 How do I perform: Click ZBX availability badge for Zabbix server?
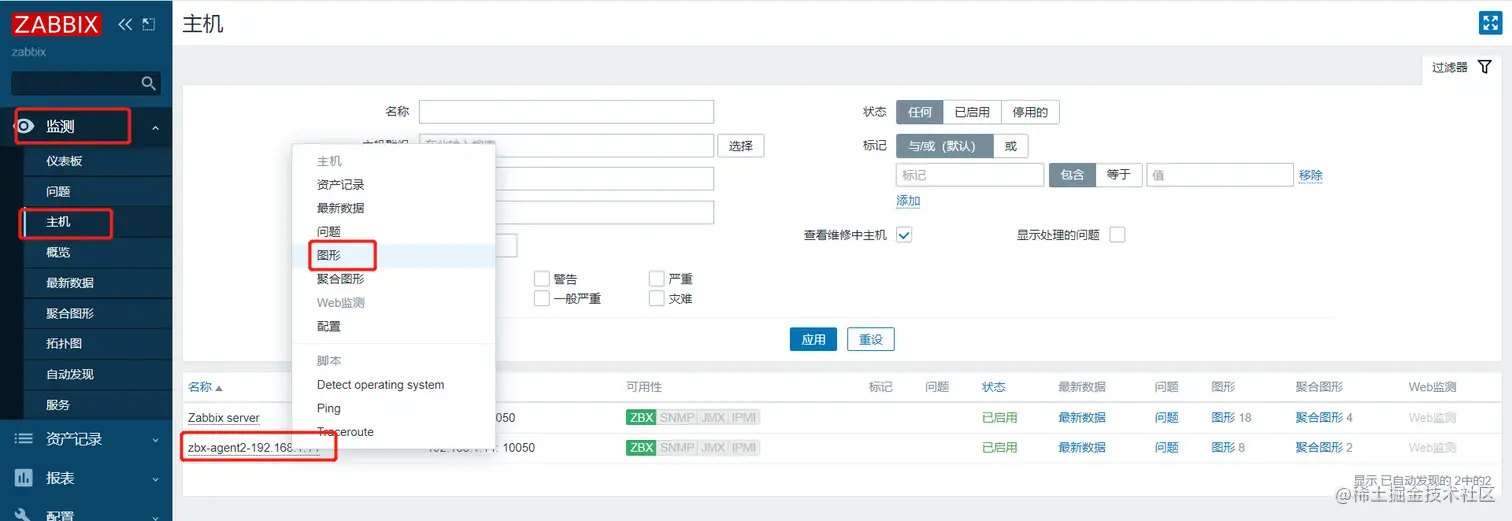point(641,417)
